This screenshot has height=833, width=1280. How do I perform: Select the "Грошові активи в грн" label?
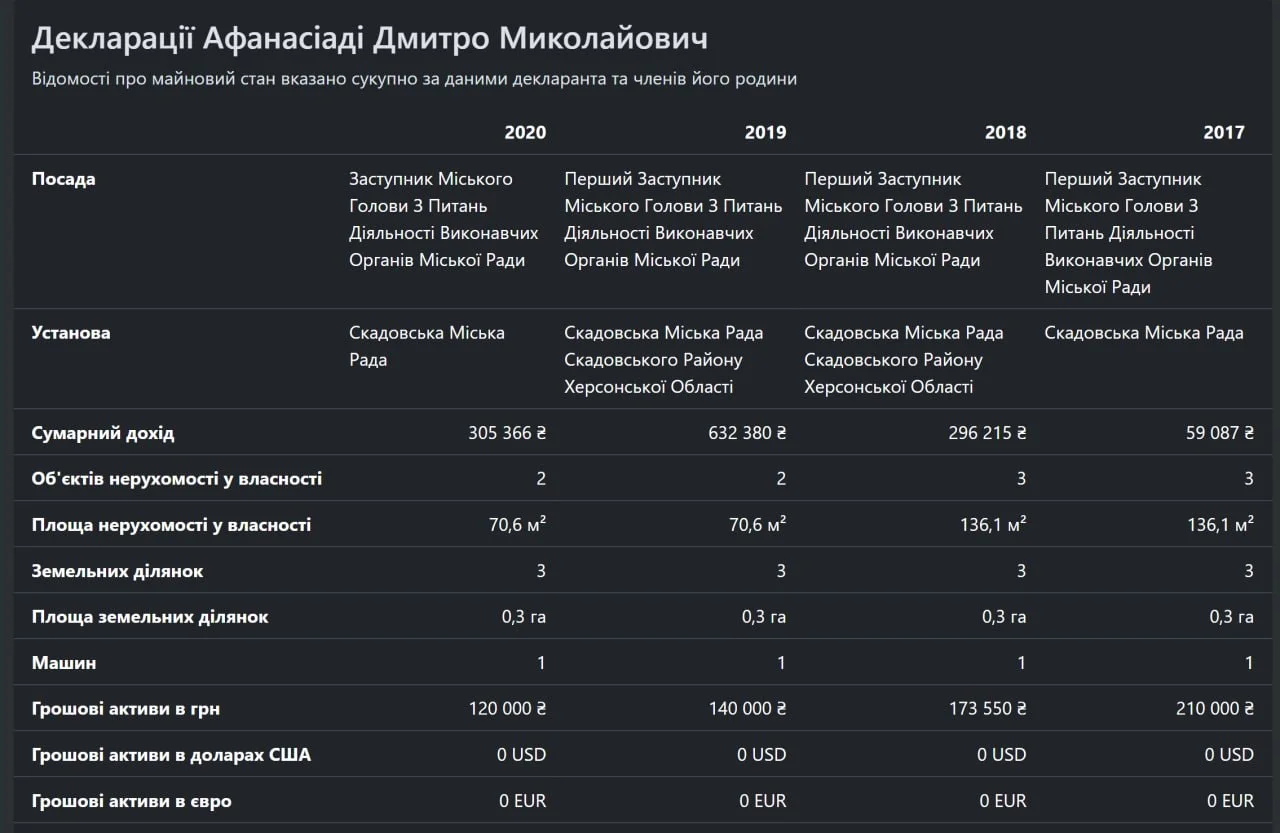[x=126, y=709]
